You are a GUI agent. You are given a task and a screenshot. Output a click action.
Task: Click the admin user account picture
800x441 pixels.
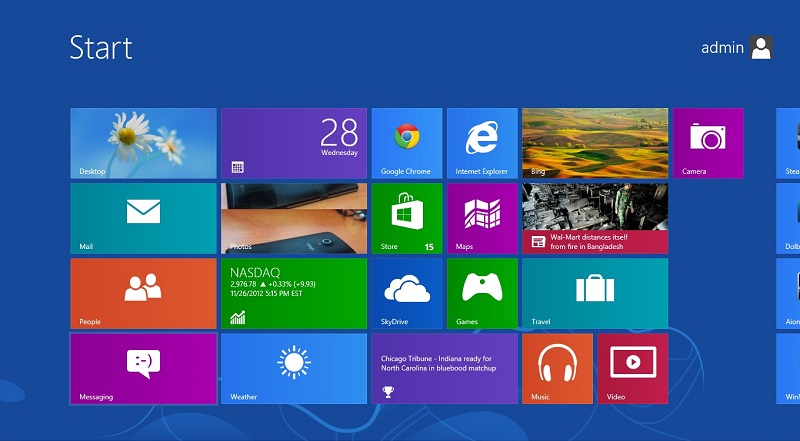click(761, 47)
